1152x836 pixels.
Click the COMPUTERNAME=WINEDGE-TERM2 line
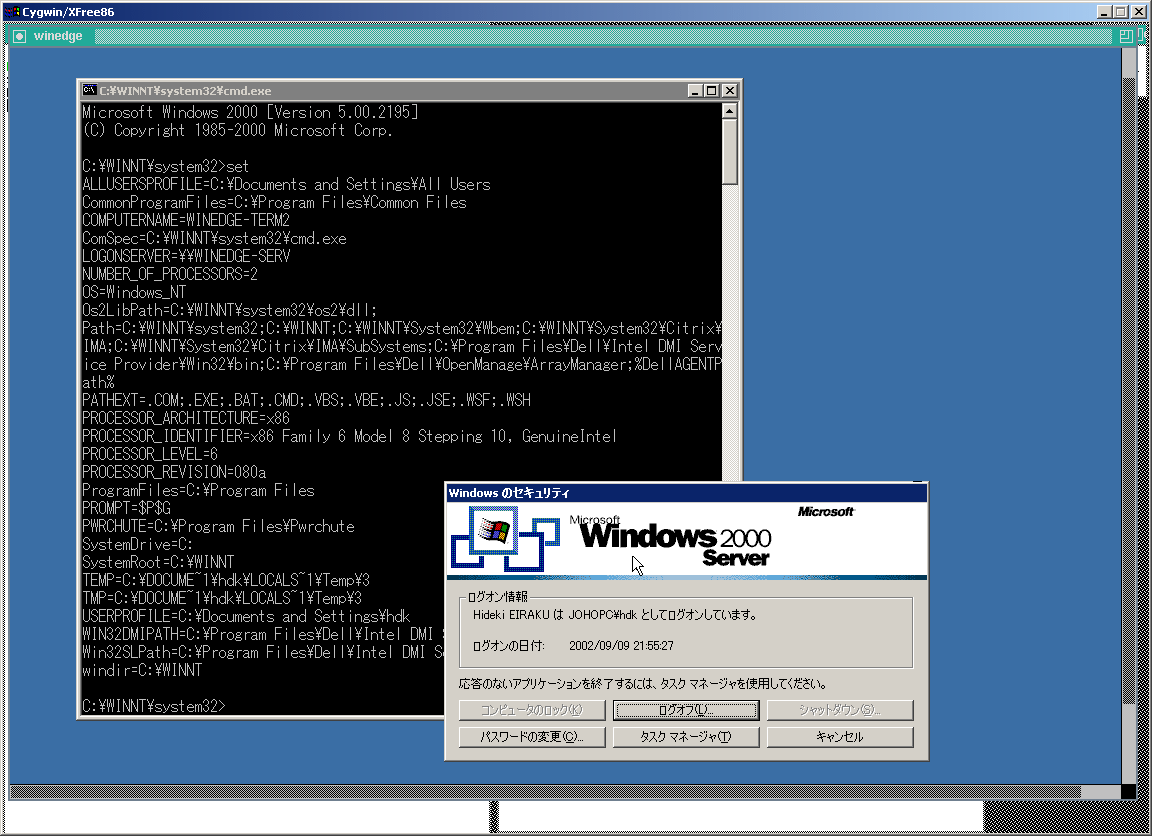click(x=186, y=220)
